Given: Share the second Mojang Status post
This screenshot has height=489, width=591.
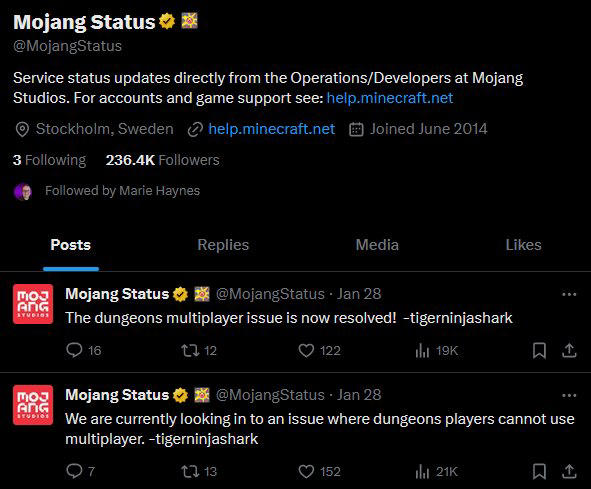Looking at the screenshot, I should [569, 471].
